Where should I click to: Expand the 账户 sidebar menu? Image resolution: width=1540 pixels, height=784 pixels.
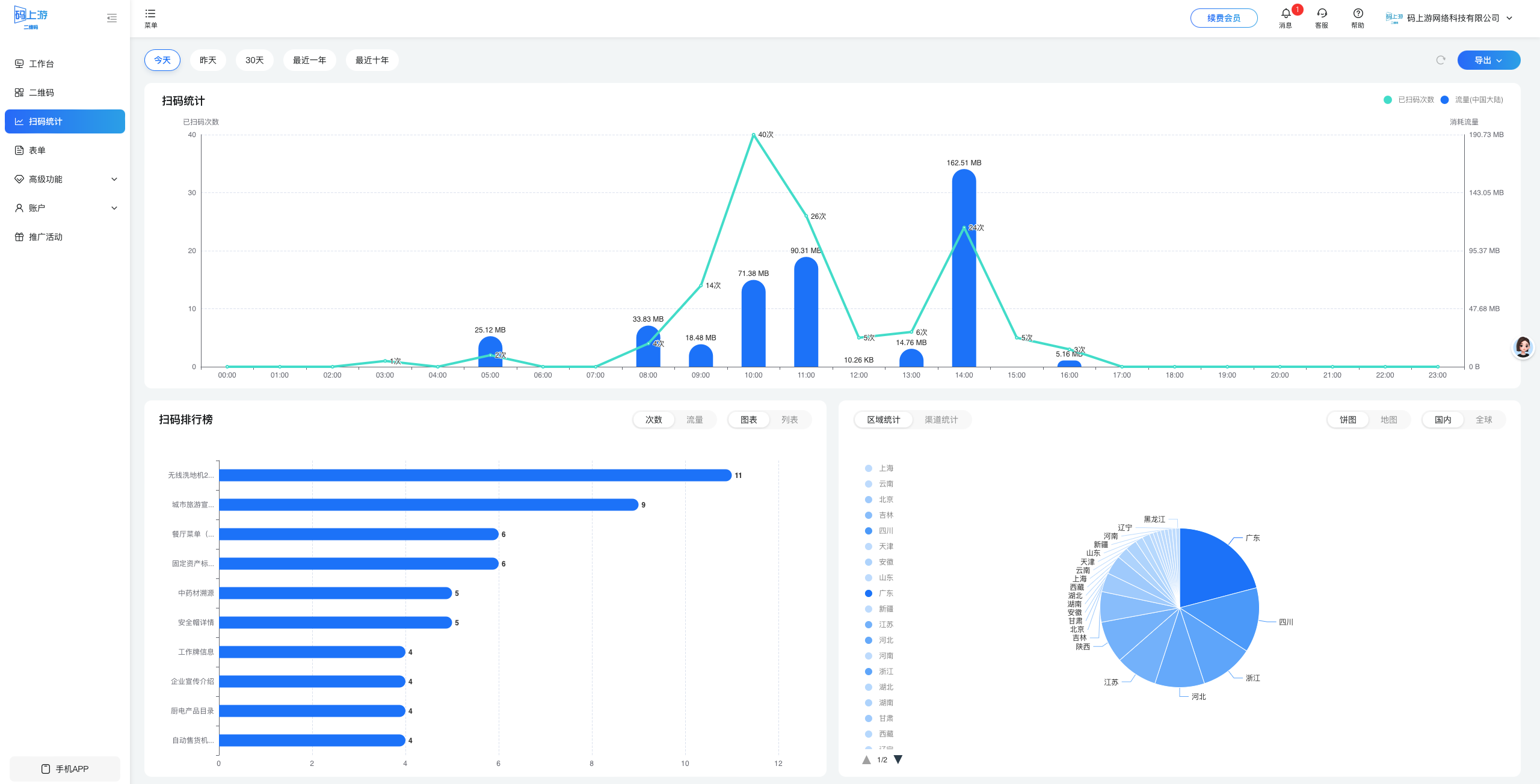[x=65, y=208]
